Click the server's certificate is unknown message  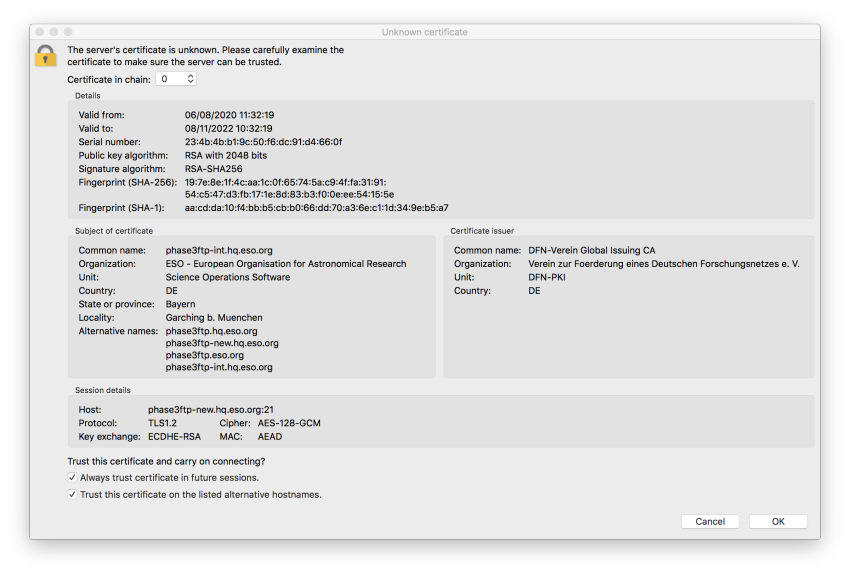click(x=205, y=56)
